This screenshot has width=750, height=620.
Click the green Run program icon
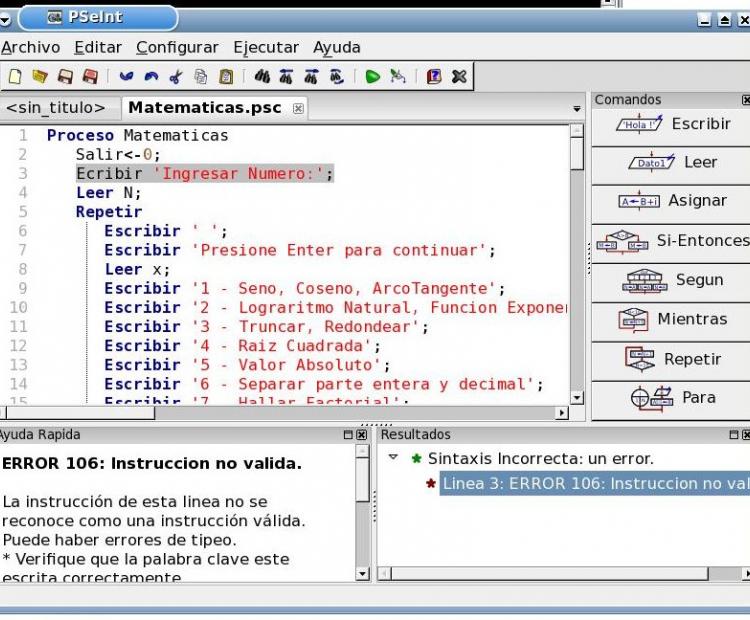coord(372,76)
